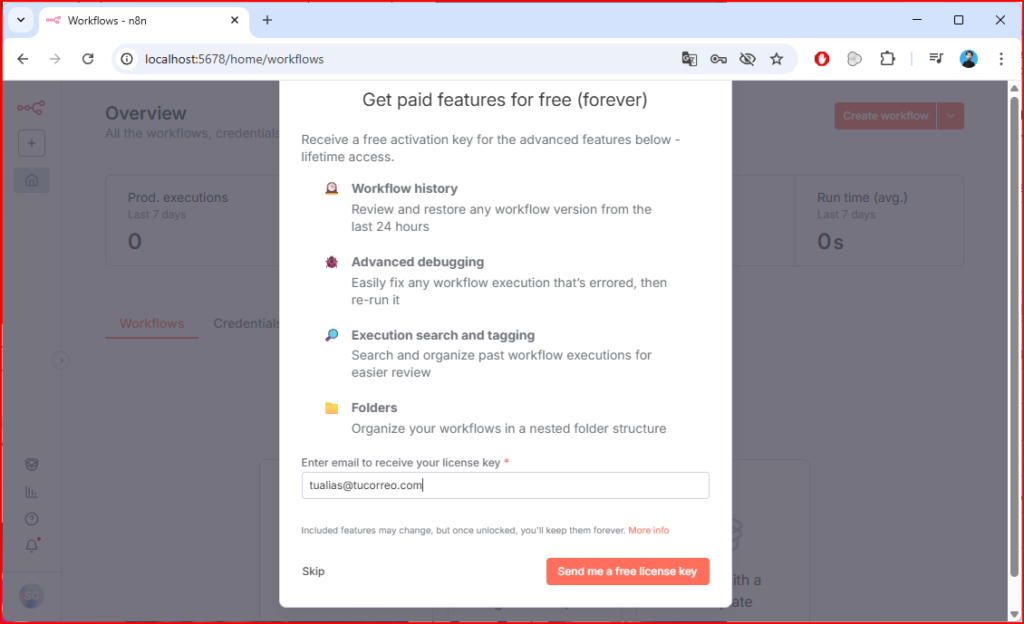The image size is (1024, 624).
Task: Click the plus button in n8n sidebar
Action: (32, 144)
